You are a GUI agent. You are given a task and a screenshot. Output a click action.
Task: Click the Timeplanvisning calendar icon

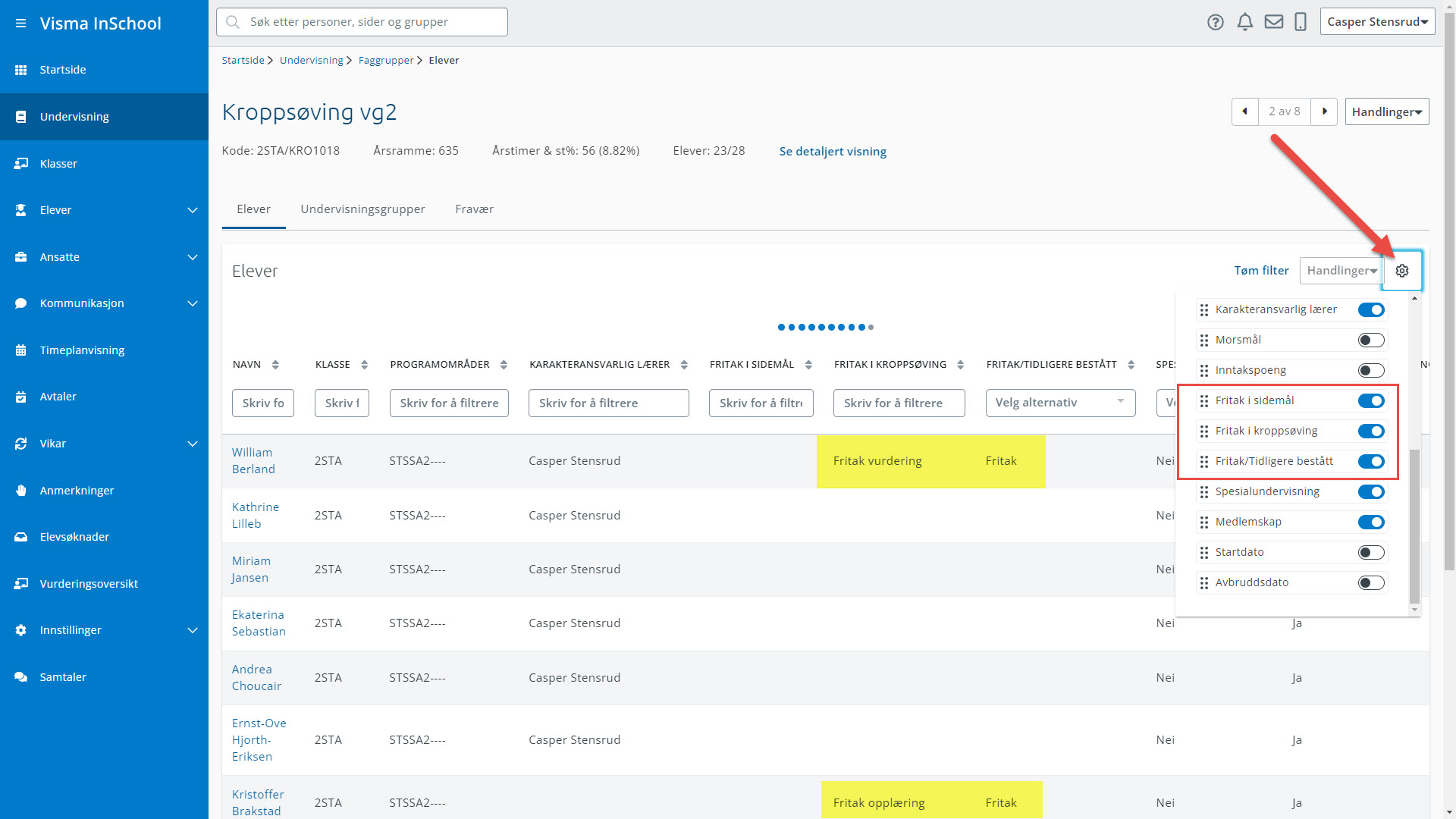point(20,350)
